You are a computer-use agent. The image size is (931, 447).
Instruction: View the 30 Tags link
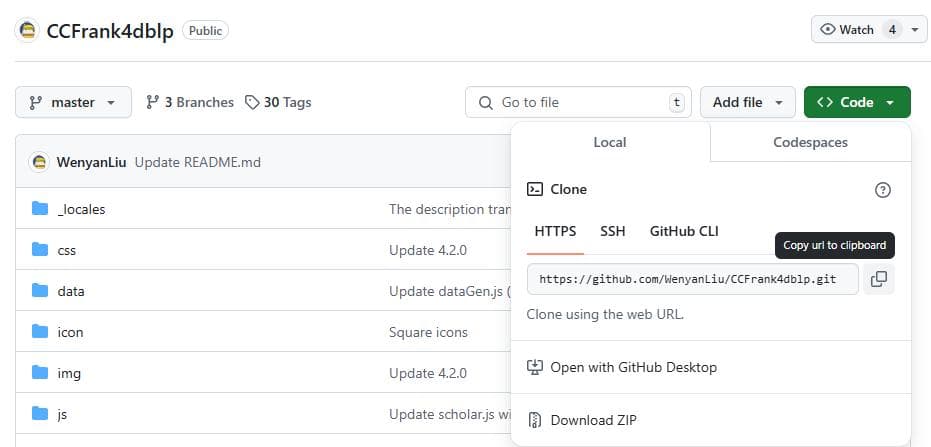point(278,102)
